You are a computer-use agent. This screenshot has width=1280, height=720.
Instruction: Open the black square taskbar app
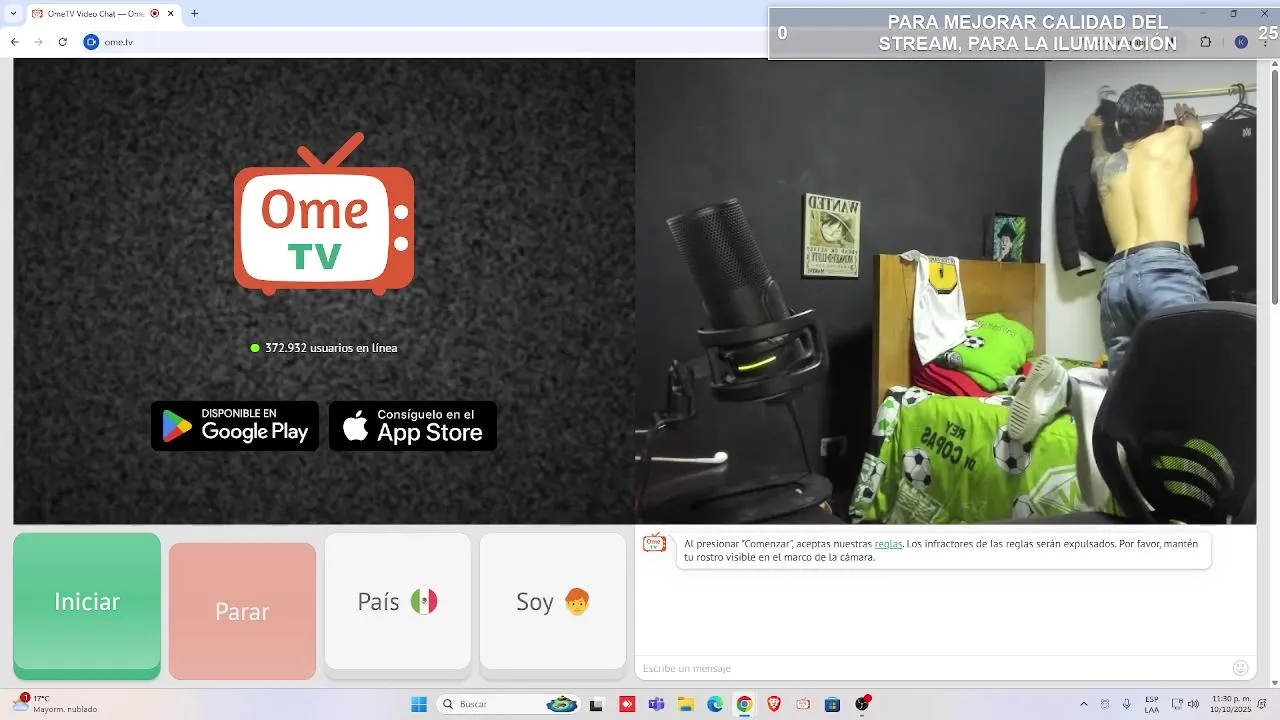[x=597, y=704]
